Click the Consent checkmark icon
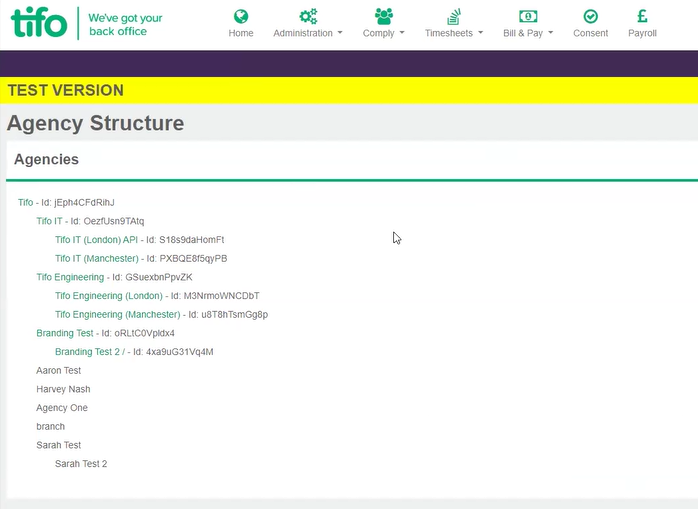Screen dimensions: 698x509 590,16
